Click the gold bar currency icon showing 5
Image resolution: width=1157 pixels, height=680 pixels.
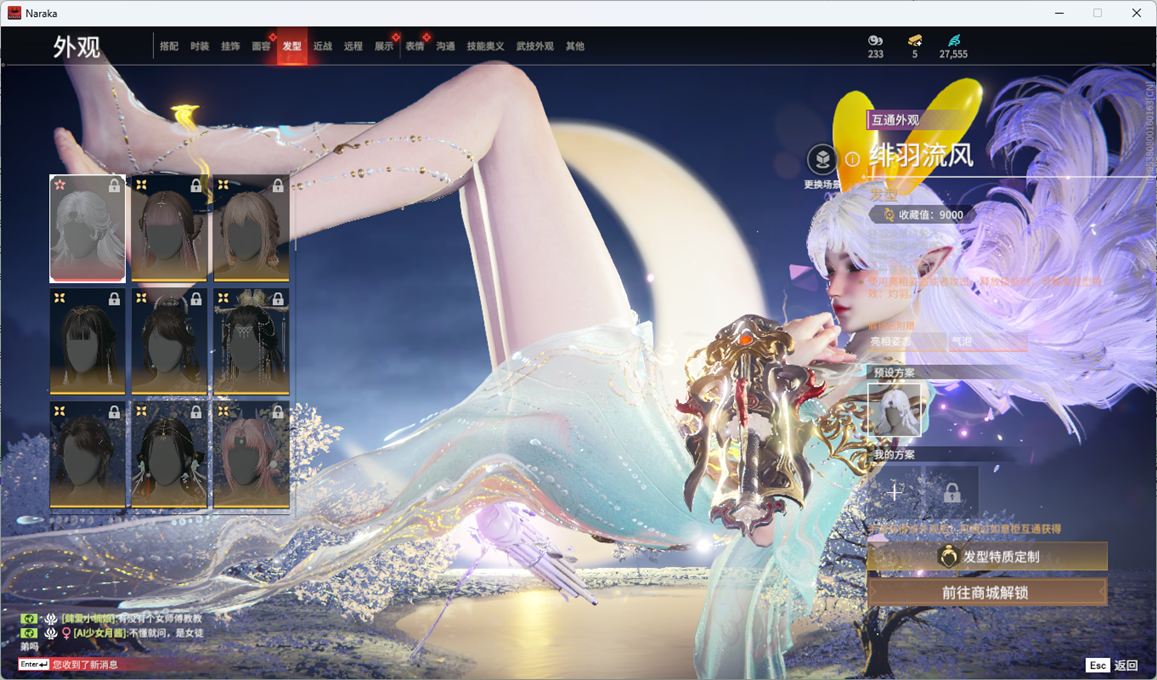(914, 40)
